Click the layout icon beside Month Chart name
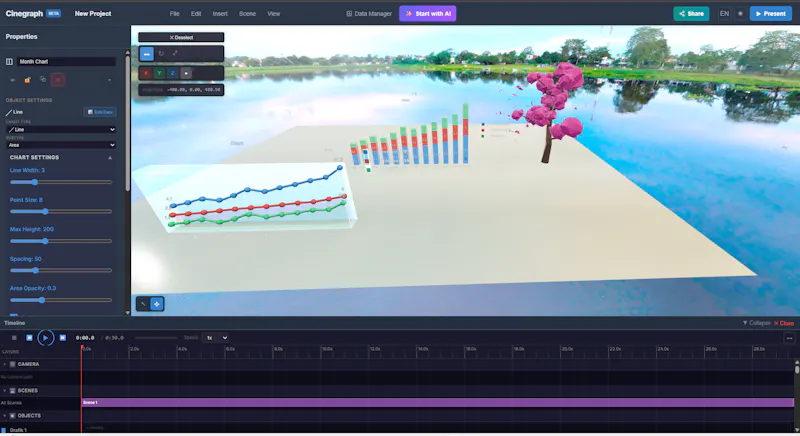 (x=9, y=62)
